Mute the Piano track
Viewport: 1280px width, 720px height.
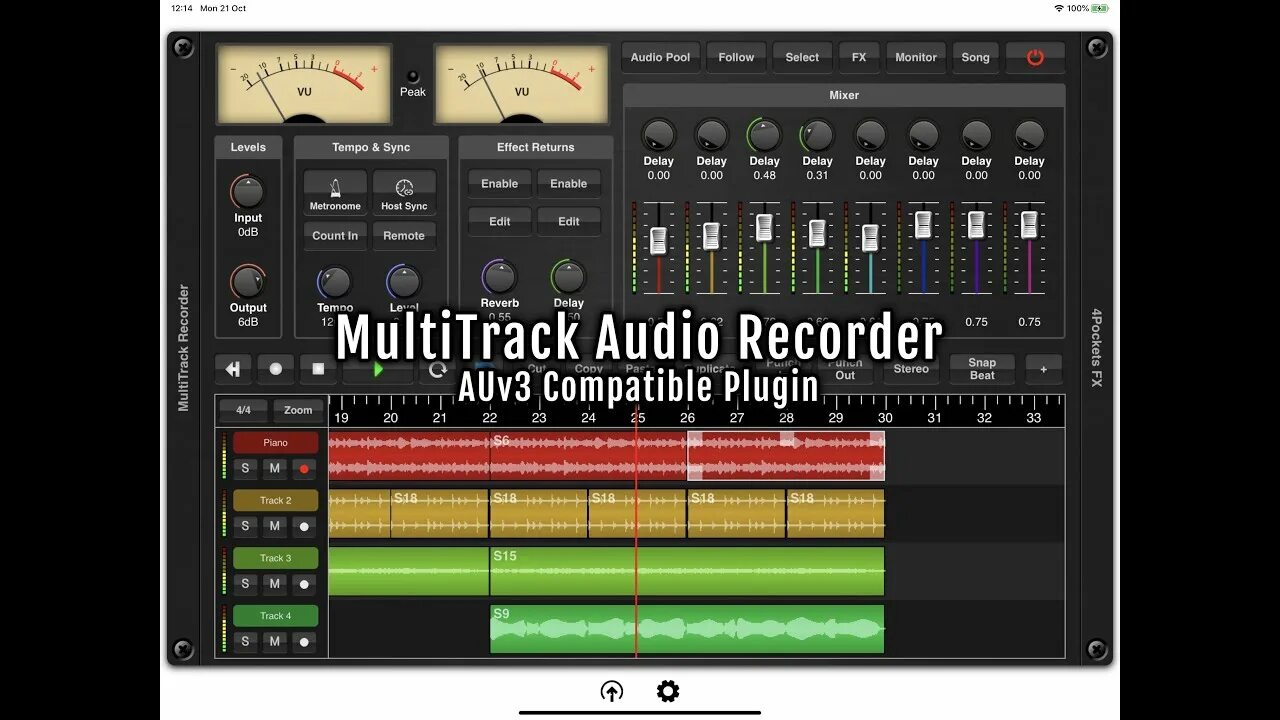[x=275, y=468]
